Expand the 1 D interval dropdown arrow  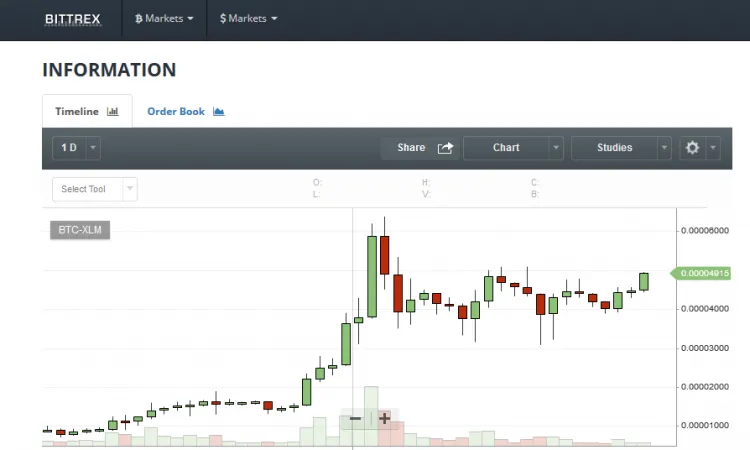click(93, 148)
